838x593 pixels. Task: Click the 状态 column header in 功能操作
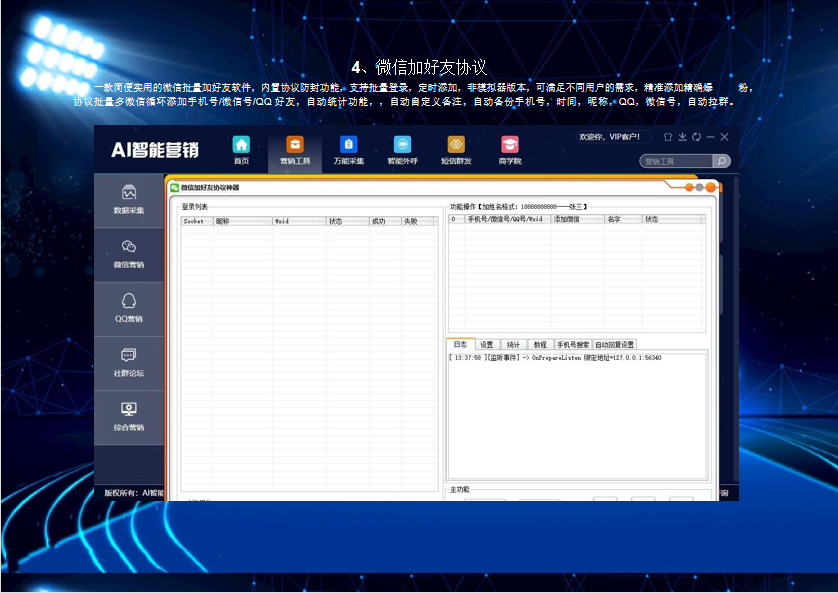pos(672,219)
